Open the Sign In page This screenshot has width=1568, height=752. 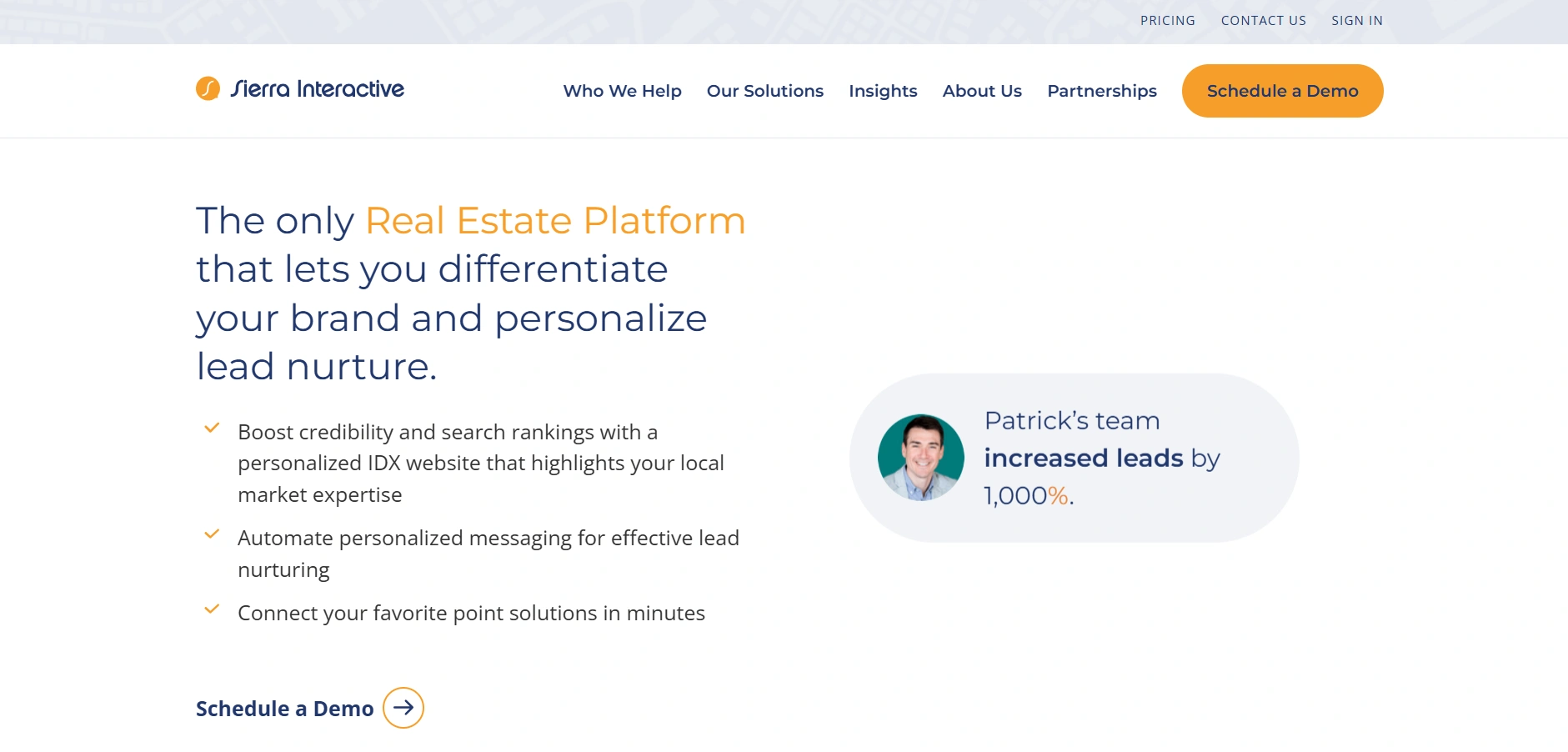[1356, 21]
